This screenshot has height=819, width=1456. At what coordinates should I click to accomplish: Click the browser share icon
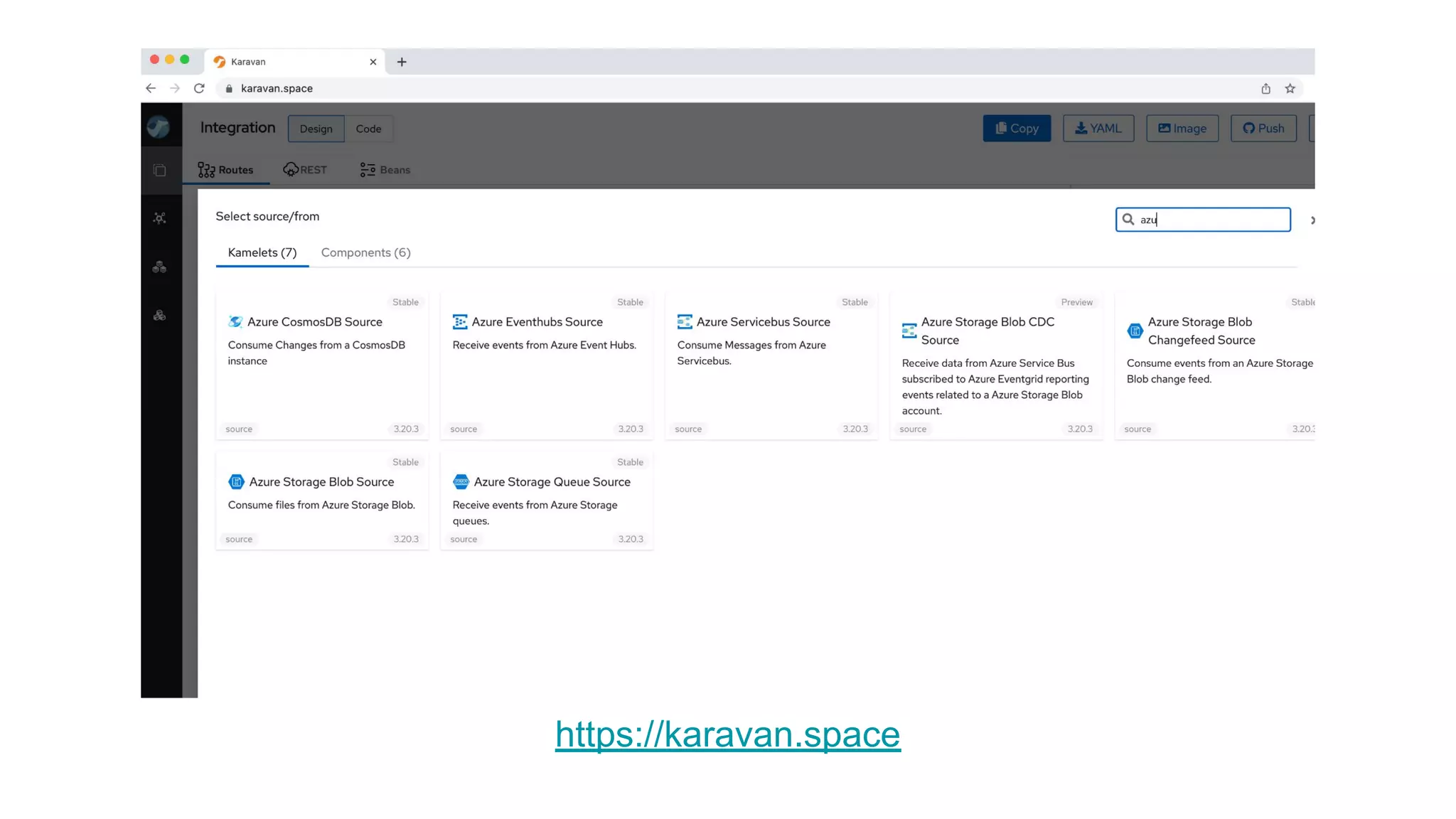click(1265, 88)
